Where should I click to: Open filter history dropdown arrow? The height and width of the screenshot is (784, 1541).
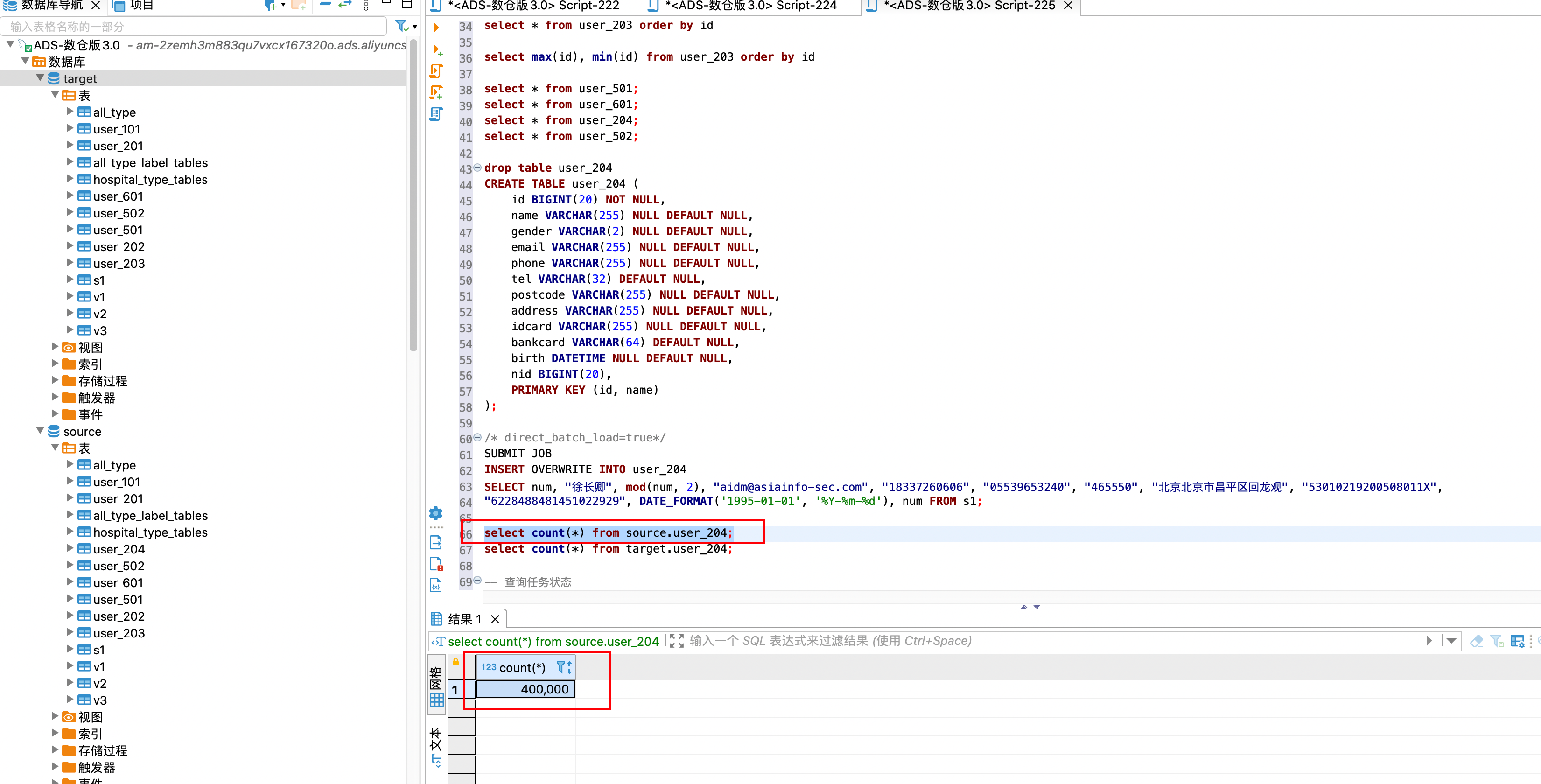coord(1451,640)
